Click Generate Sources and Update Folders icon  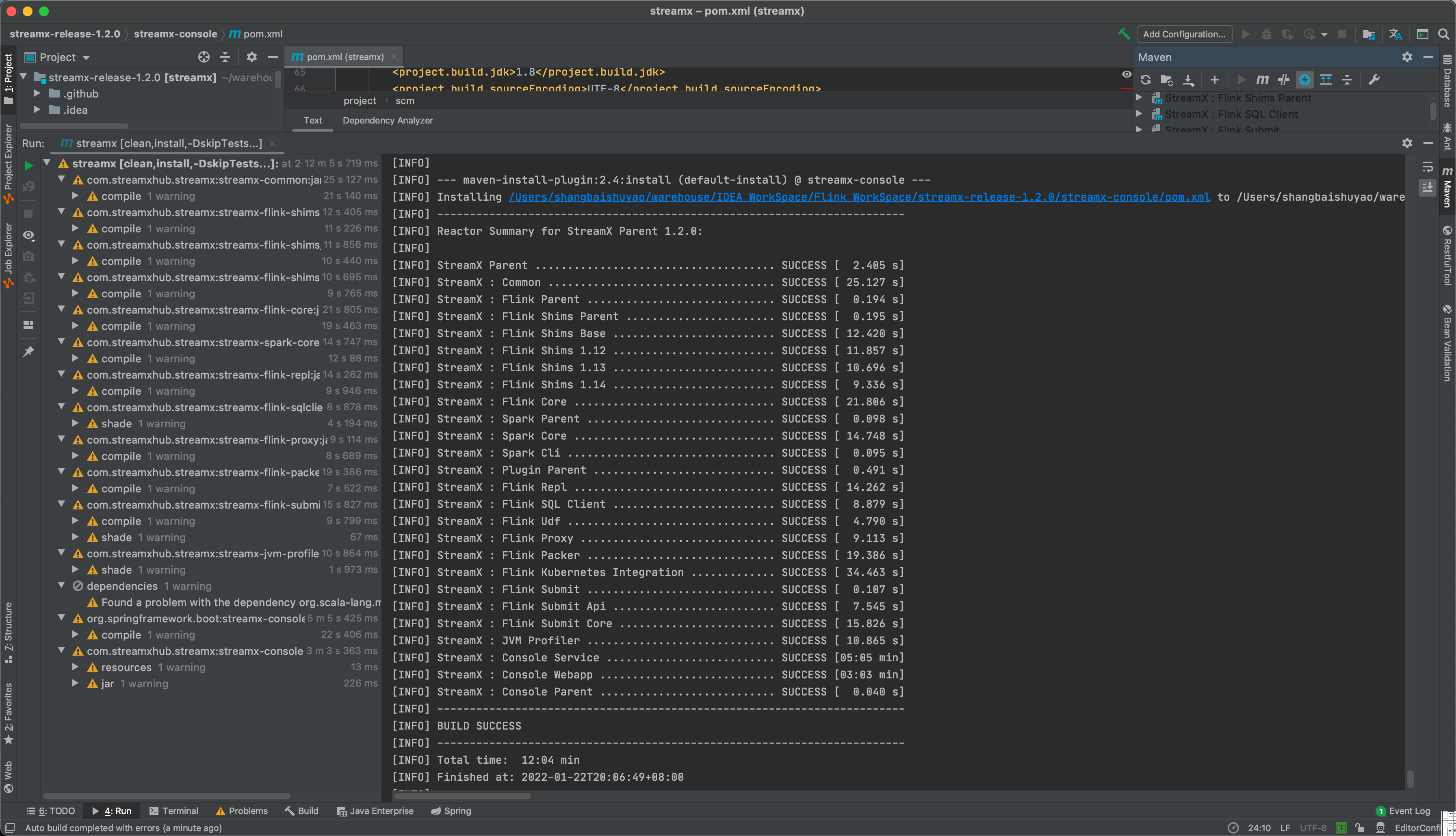pos(1167,80)
